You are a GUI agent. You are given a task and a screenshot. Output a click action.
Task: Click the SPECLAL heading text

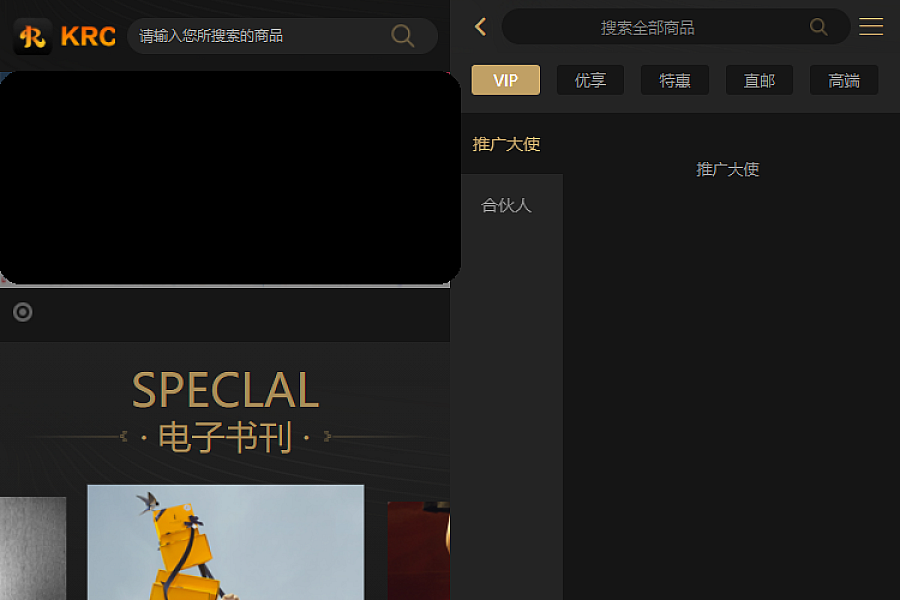click(225, 390)
